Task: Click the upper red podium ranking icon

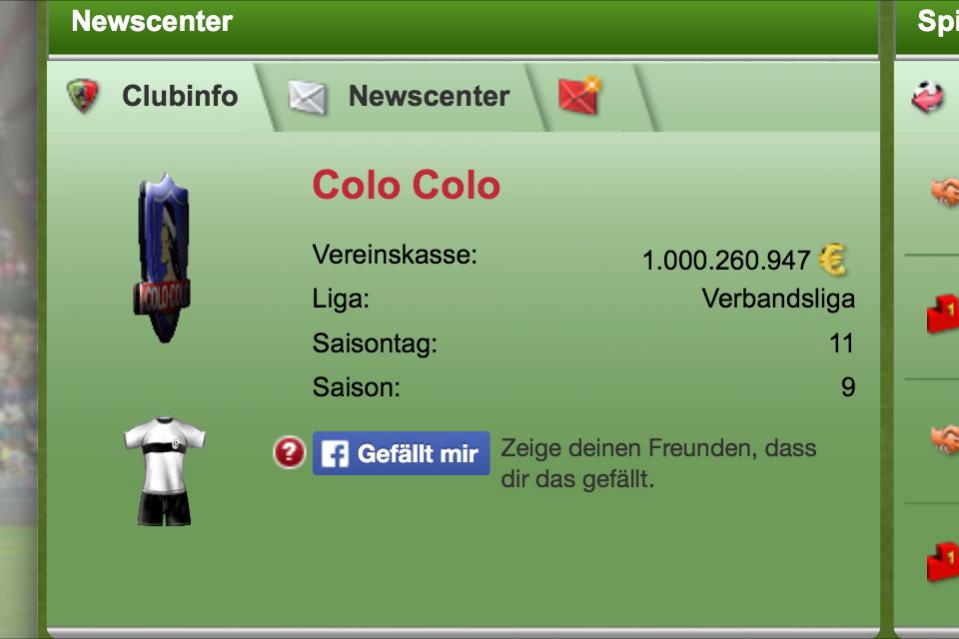Action: [943, 314]
